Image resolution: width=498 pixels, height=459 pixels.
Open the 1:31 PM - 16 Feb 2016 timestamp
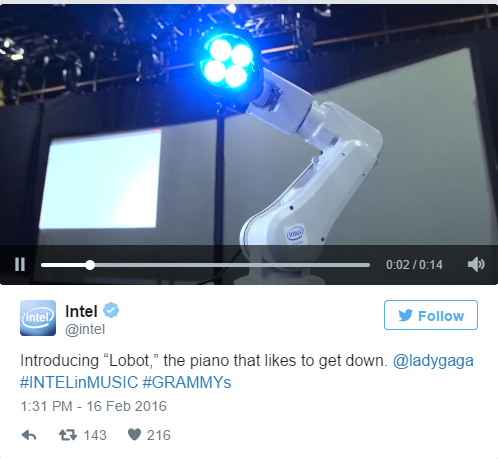(x=93, y=406)
